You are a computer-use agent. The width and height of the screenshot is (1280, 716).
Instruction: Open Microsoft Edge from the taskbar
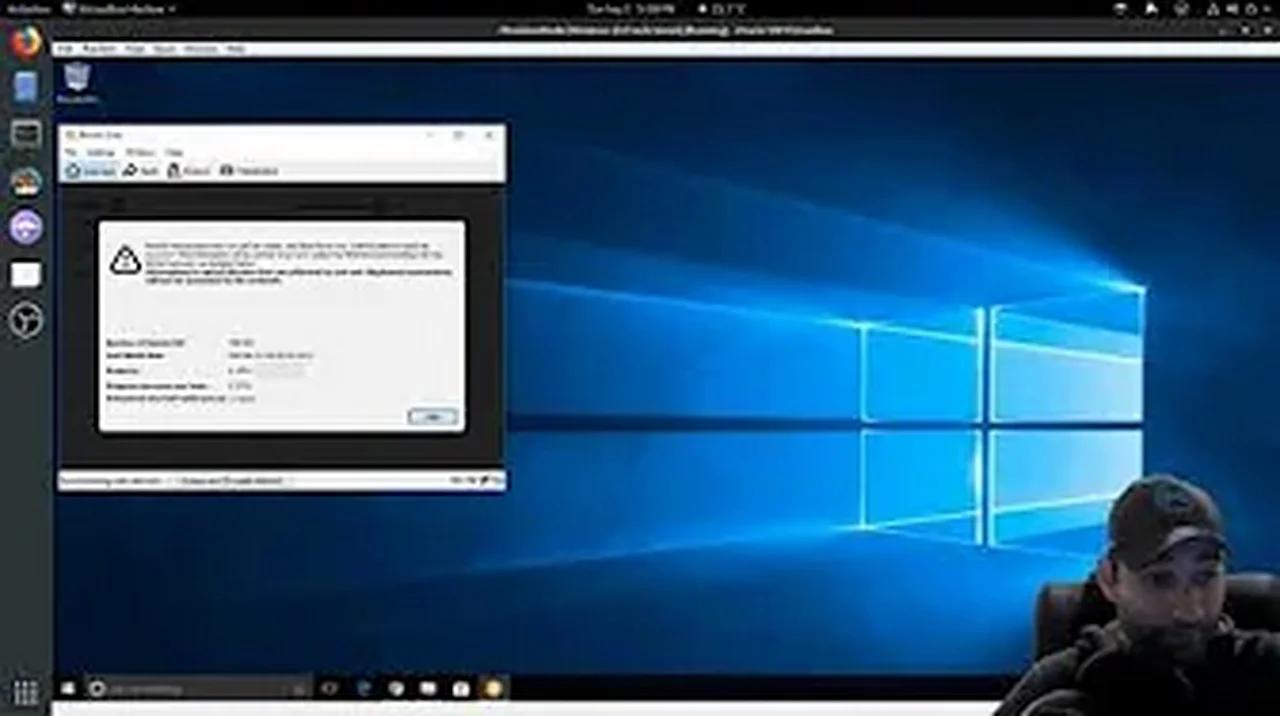[362, 688]
